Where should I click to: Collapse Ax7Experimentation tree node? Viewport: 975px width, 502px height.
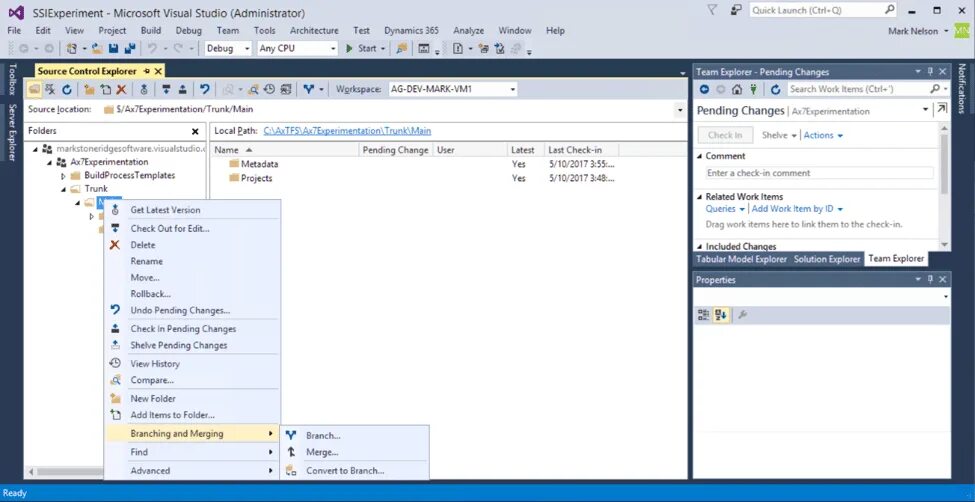50,162
